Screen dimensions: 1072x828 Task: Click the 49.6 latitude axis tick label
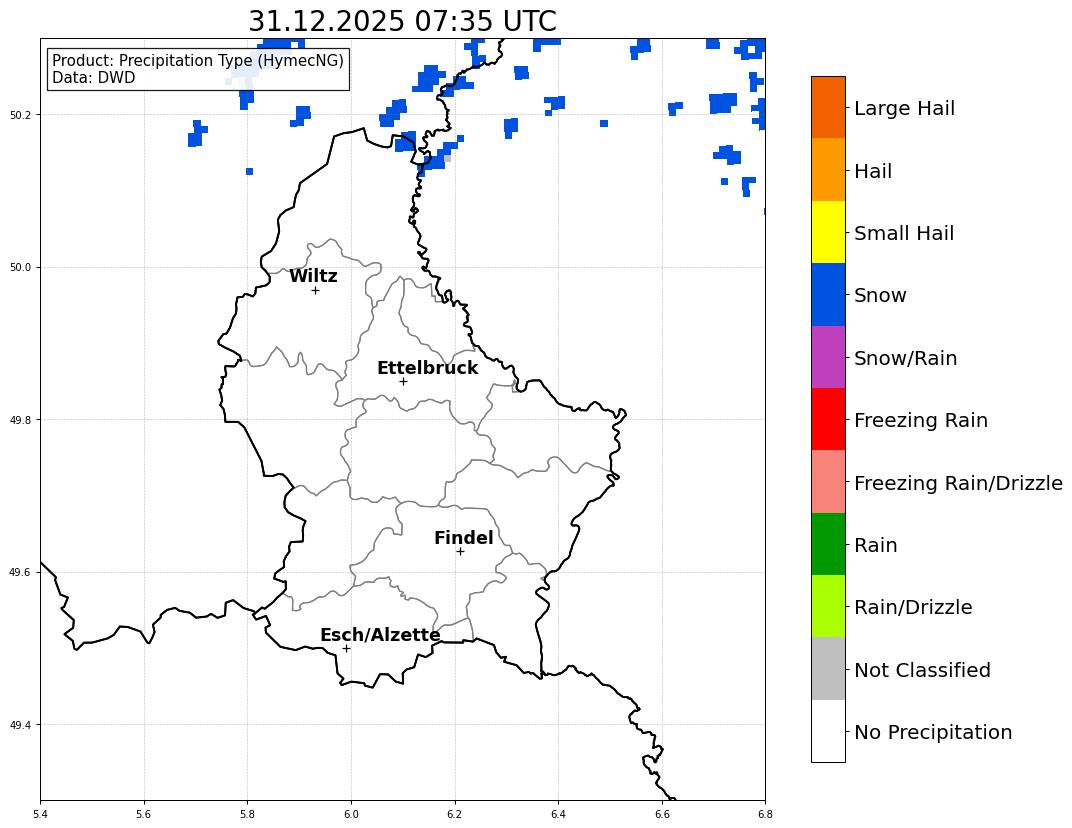[x=22, y=572]
